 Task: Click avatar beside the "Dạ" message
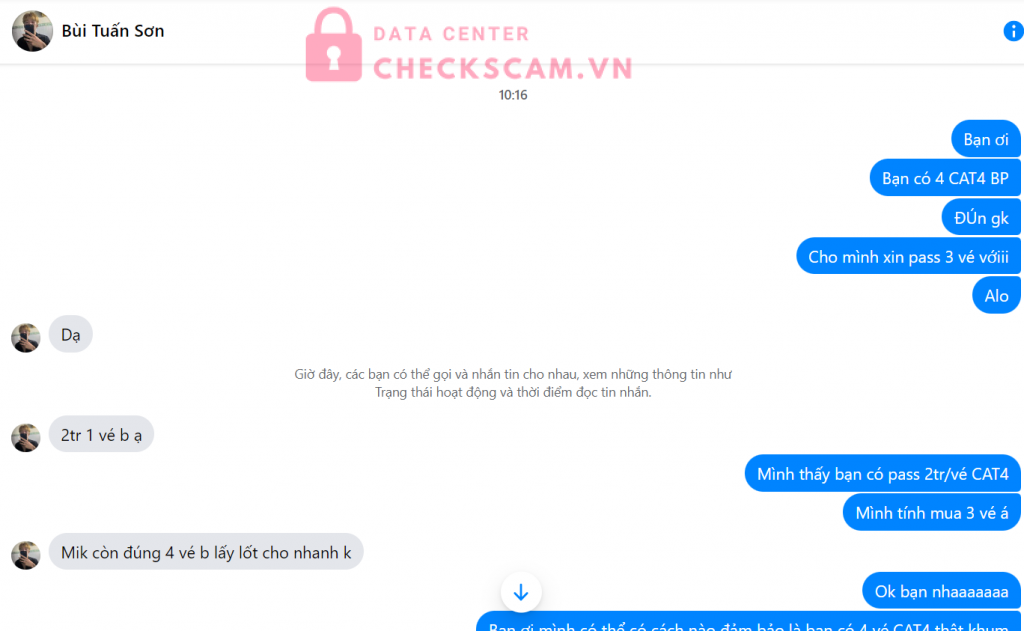(x=25, y=338)
